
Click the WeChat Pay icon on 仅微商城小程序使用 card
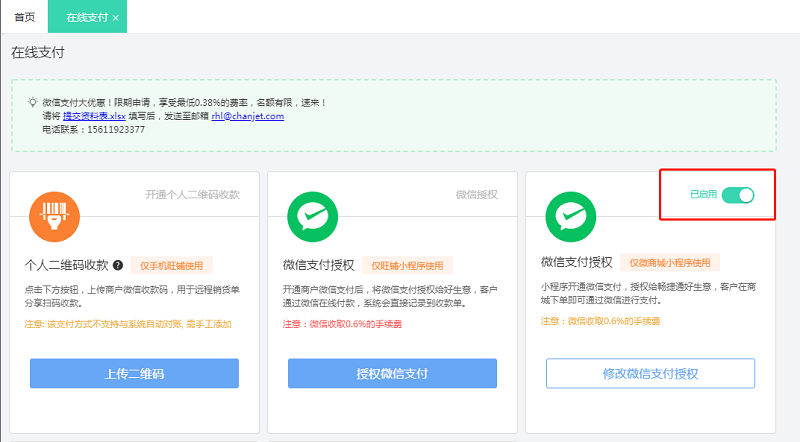(x=570, y=216)
